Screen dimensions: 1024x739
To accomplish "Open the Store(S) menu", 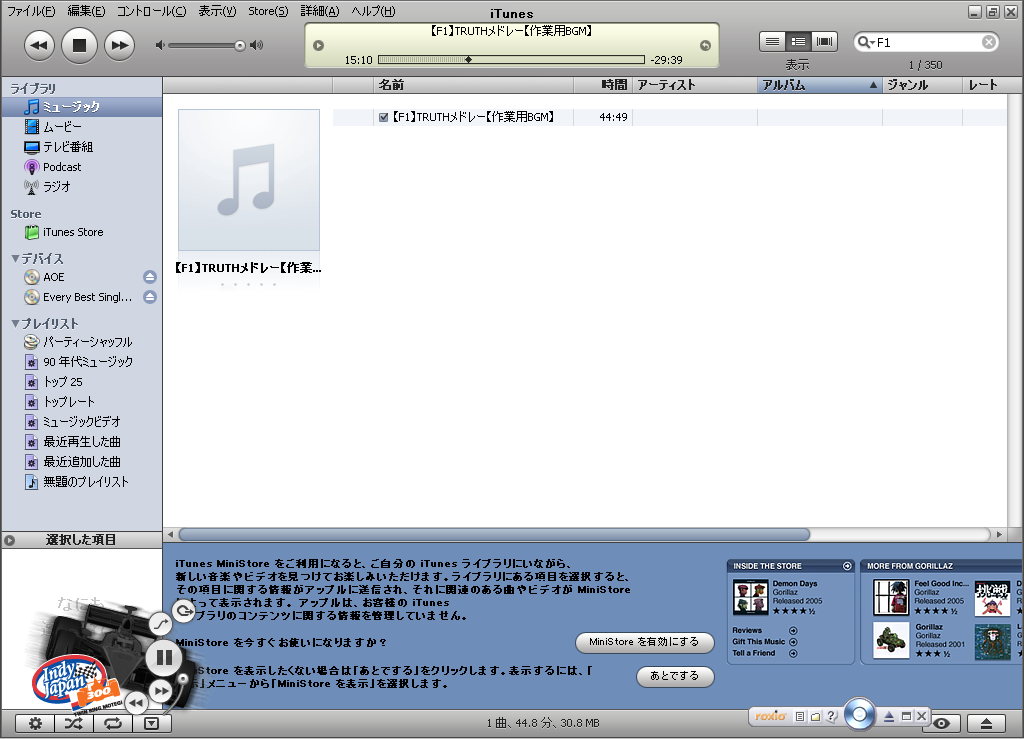I will pos(268,11).
